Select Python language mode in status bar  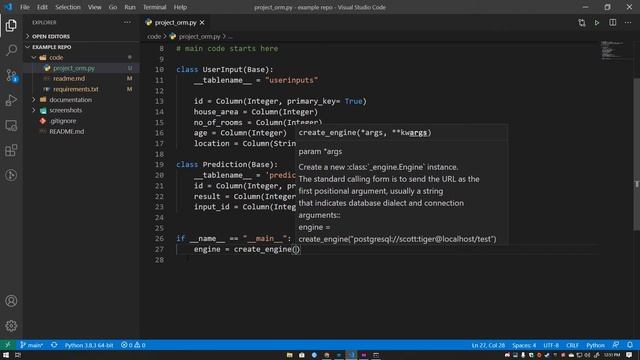[x=595, y=345]
